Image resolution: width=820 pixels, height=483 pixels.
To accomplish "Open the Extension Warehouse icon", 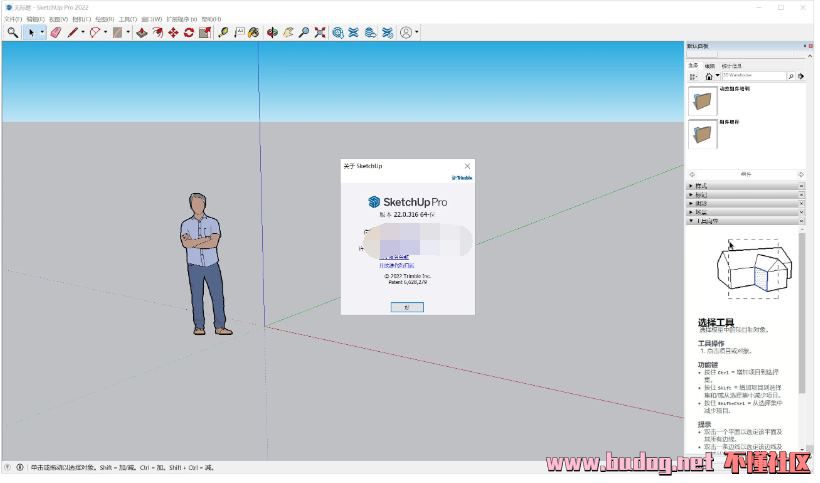I will [354, 32].
